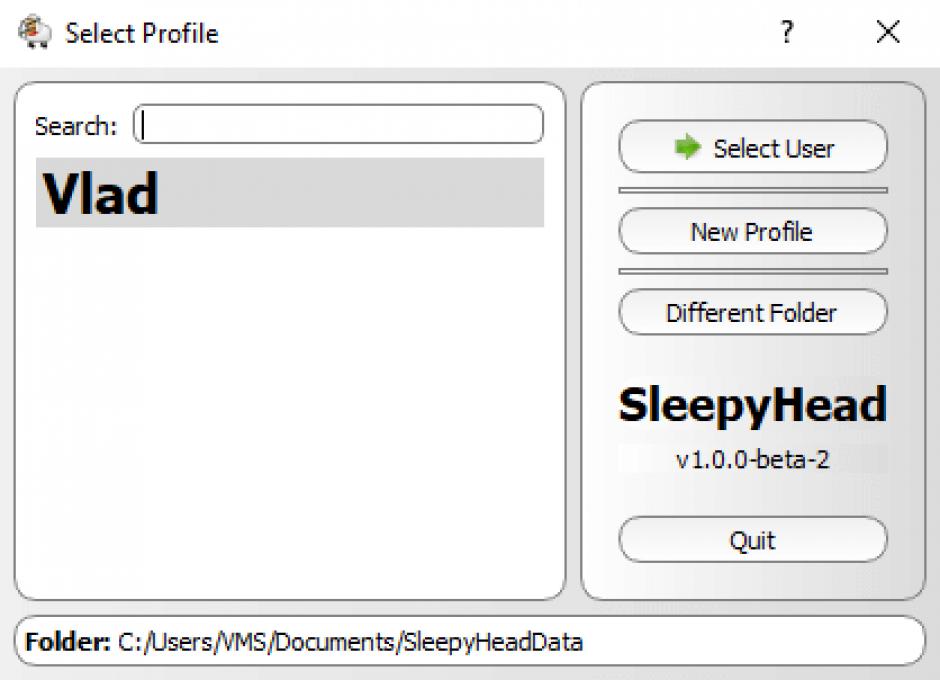Screen dimensions: 940x680
Task: Click the Select User button
Action: (752, 148)
